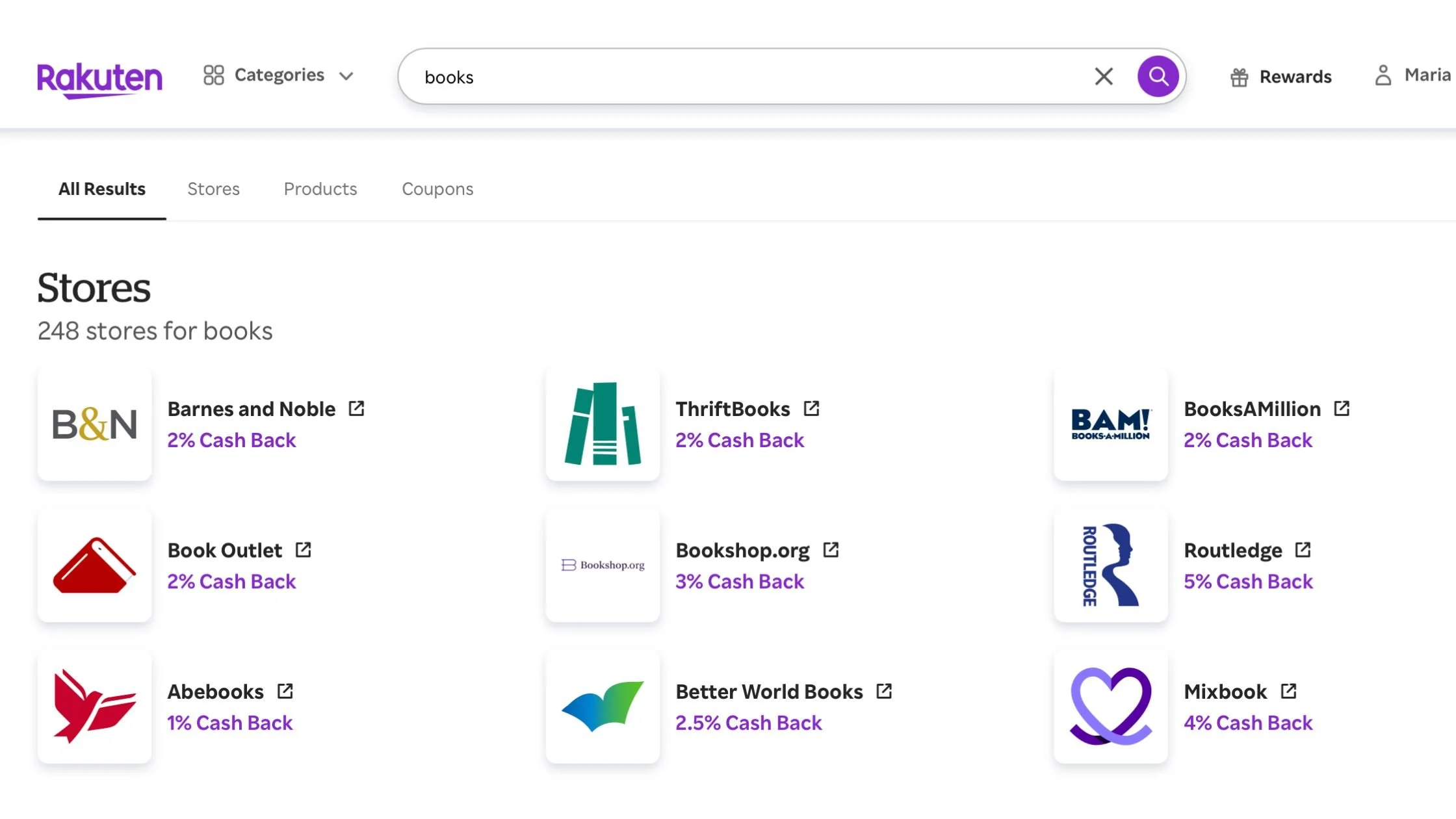
Task: Open the Bookshop.org store link
Action: coord(742,550)
